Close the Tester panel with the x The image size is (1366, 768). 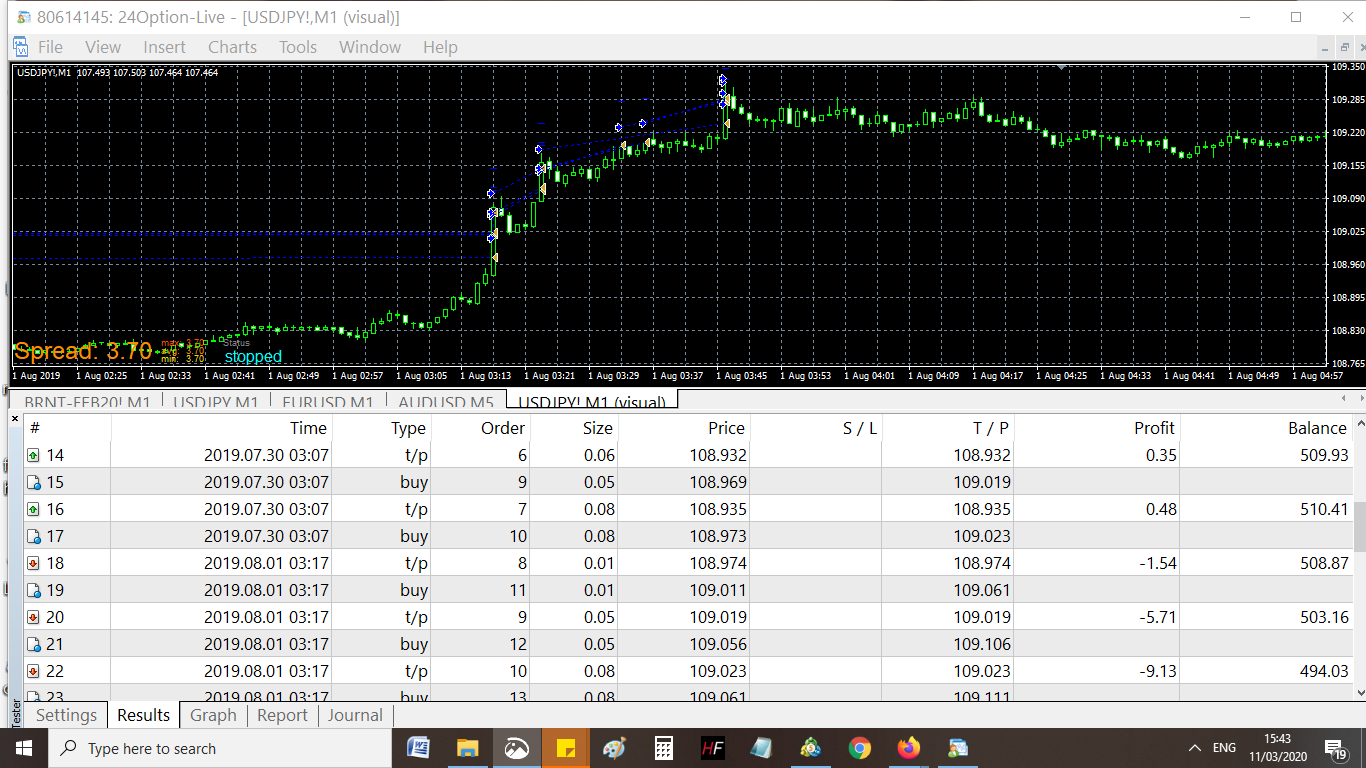tap(15, 419)
